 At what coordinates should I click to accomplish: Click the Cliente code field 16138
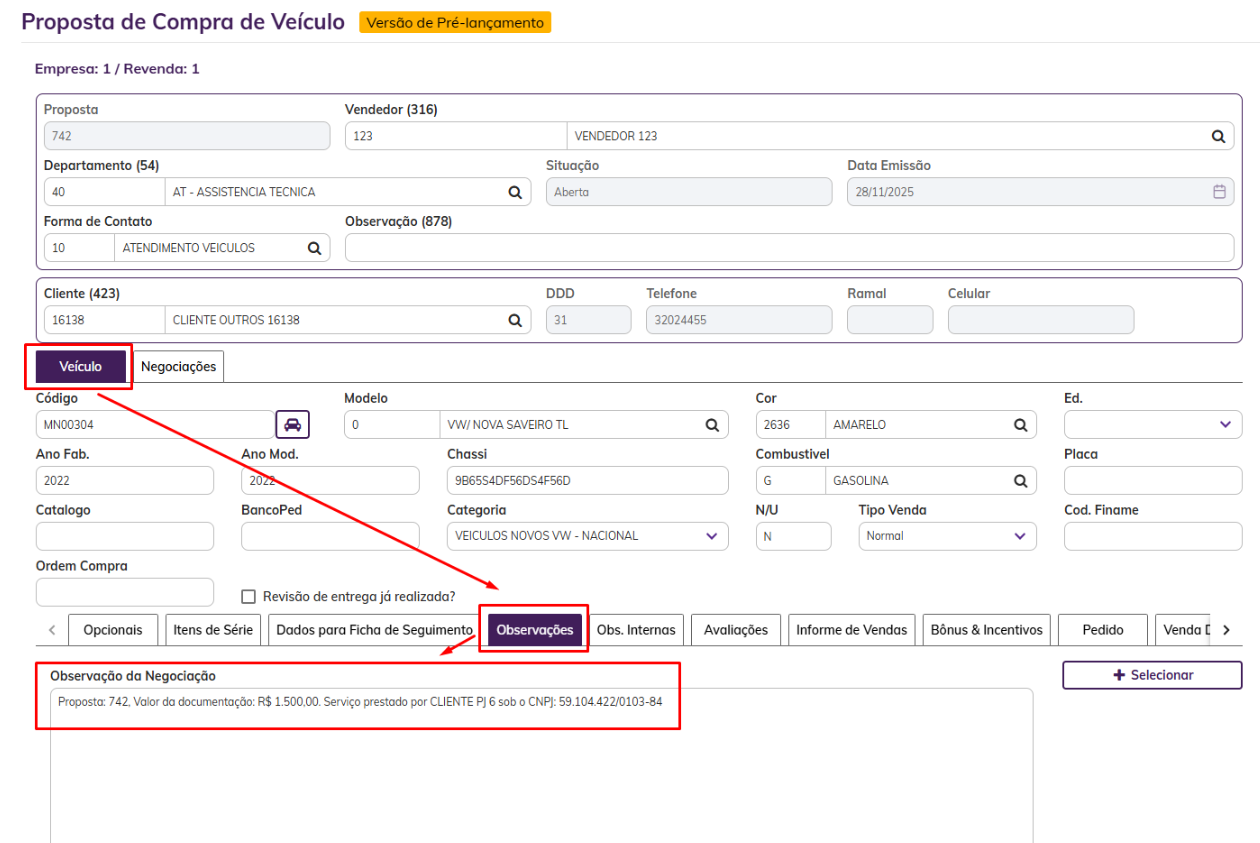pos(104,320)
